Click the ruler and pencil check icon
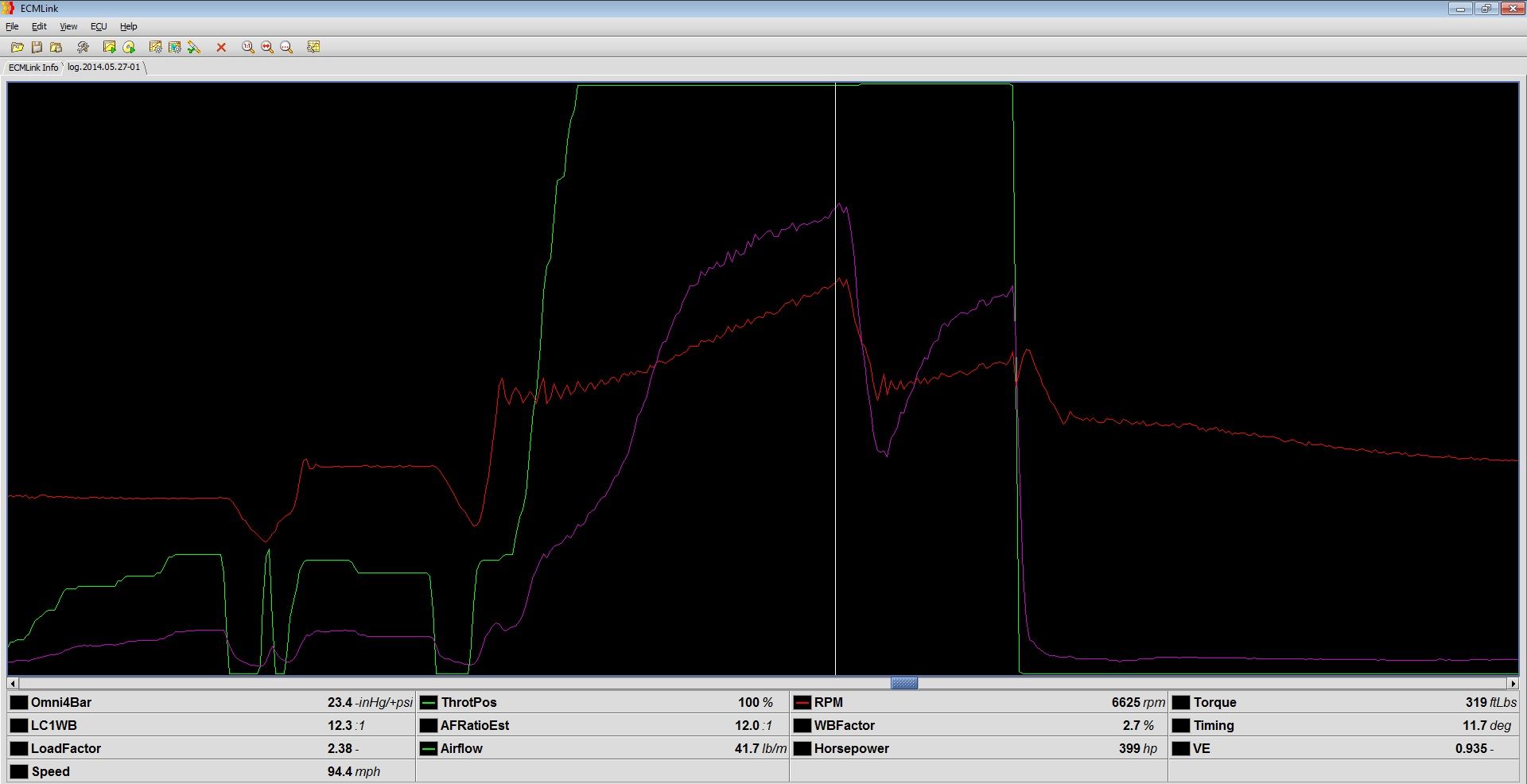 tap(194, 47)
